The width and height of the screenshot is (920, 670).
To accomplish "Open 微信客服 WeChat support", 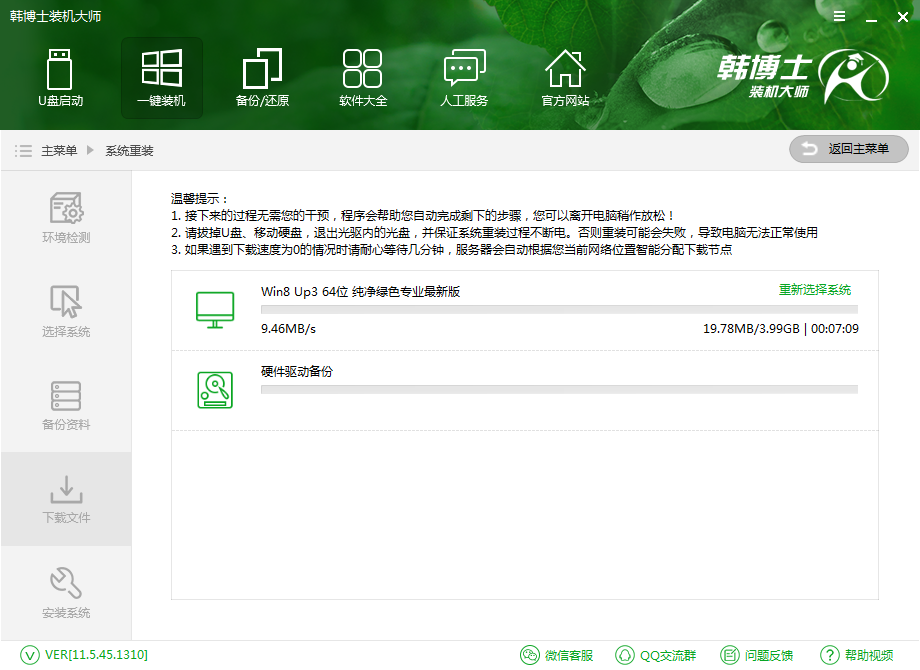I will tap(559, 654).
